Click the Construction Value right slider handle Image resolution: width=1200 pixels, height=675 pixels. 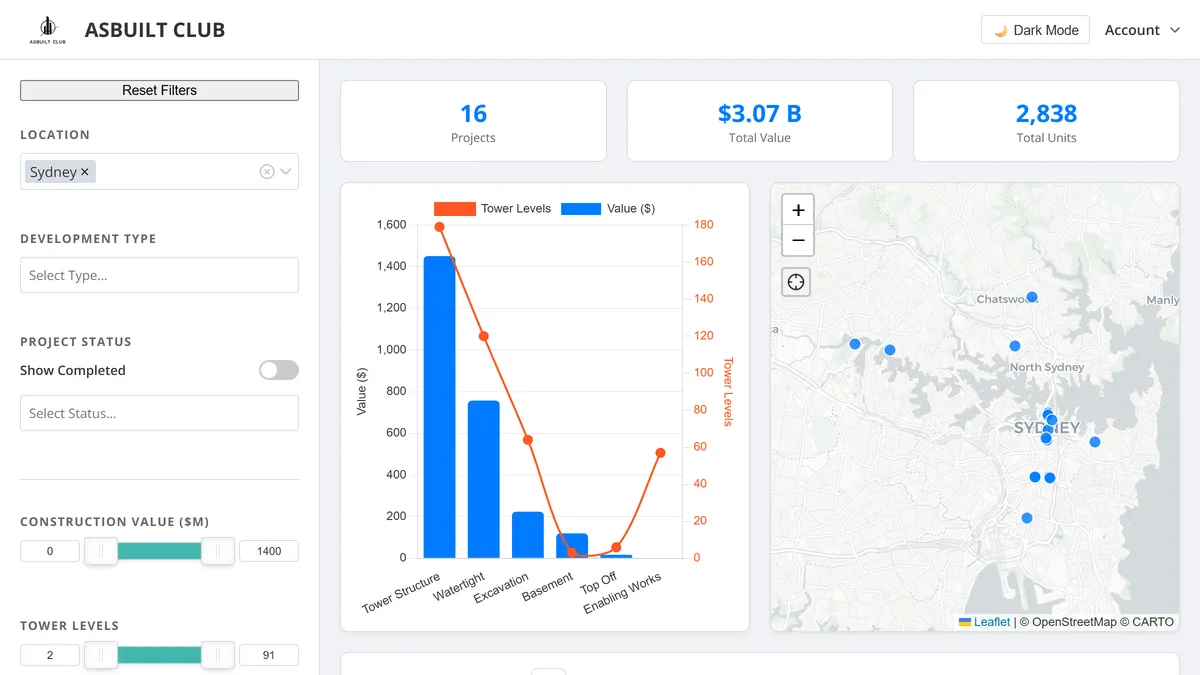coord(217,551)
